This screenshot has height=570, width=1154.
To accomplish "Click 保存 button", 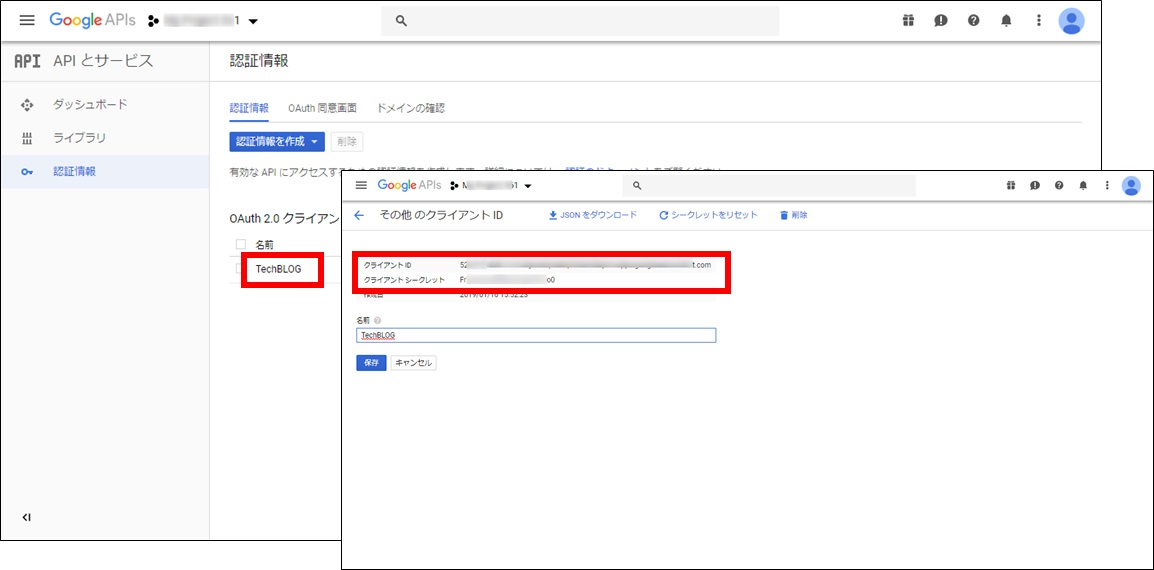I will [x=371, y=363].
